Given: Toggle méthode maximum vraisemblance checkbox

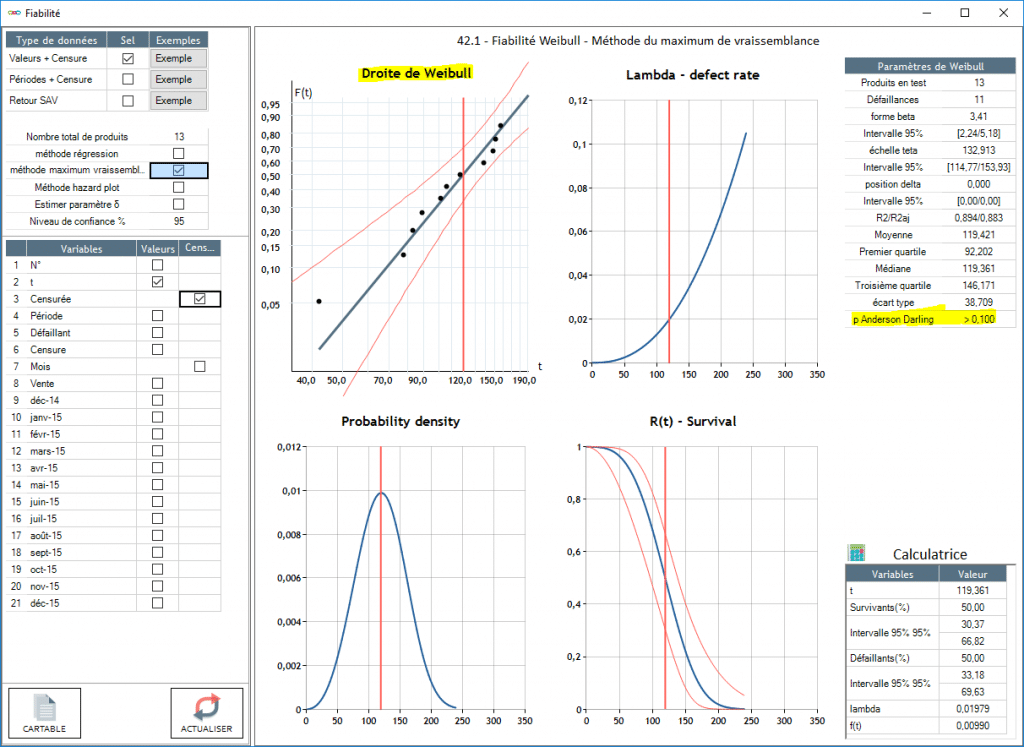Looking at the screenshot, I should click(178, 170).
